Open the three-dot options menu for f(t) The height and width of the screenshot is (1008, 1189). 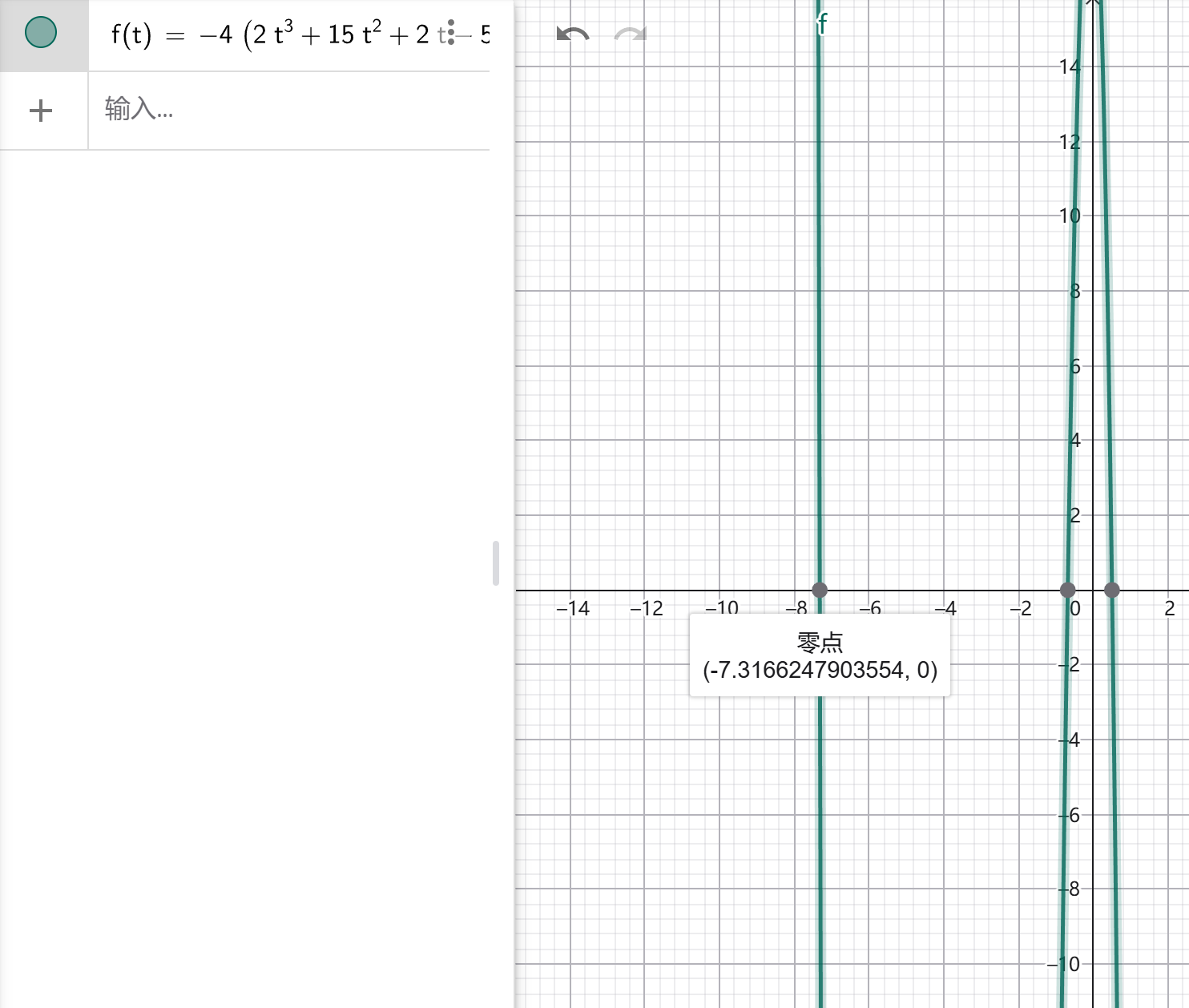[451, 33]
